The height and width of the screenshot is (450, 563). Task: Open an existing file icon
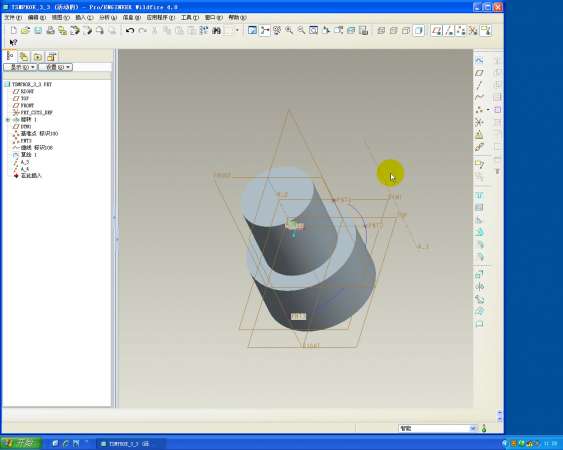tap(25, 31)
